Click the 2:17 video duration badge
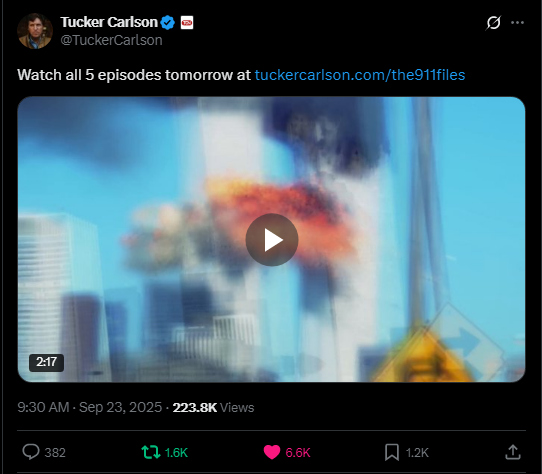 tap(46, 362)
